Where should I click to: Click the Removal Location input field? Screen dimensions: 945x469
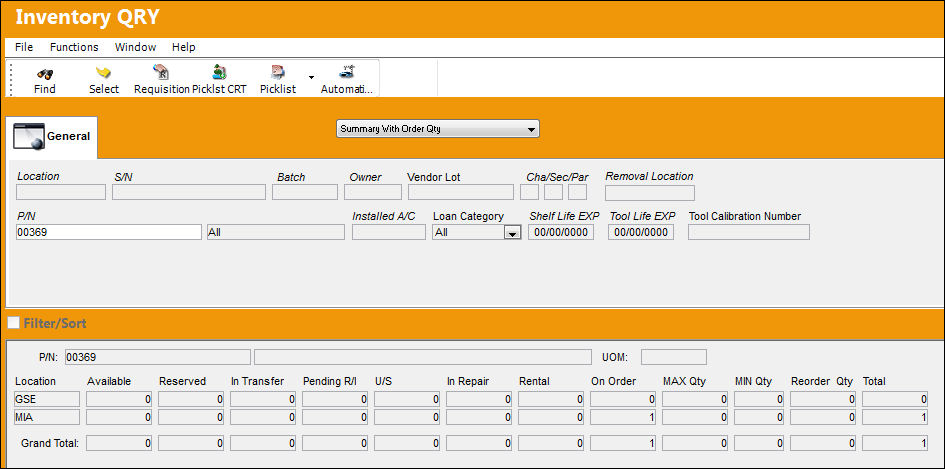pyautogui.click(x=650, y=193)
